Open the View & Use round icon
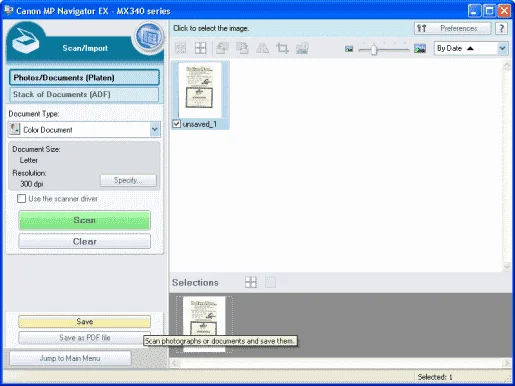 point(149,37)
